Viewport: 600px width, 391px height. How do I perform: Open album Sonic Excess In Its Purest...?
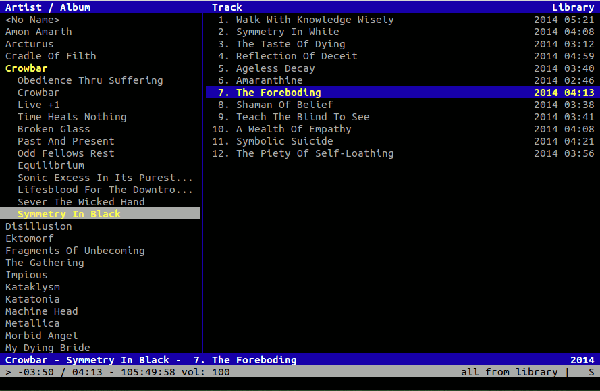(x=105, y=178)
